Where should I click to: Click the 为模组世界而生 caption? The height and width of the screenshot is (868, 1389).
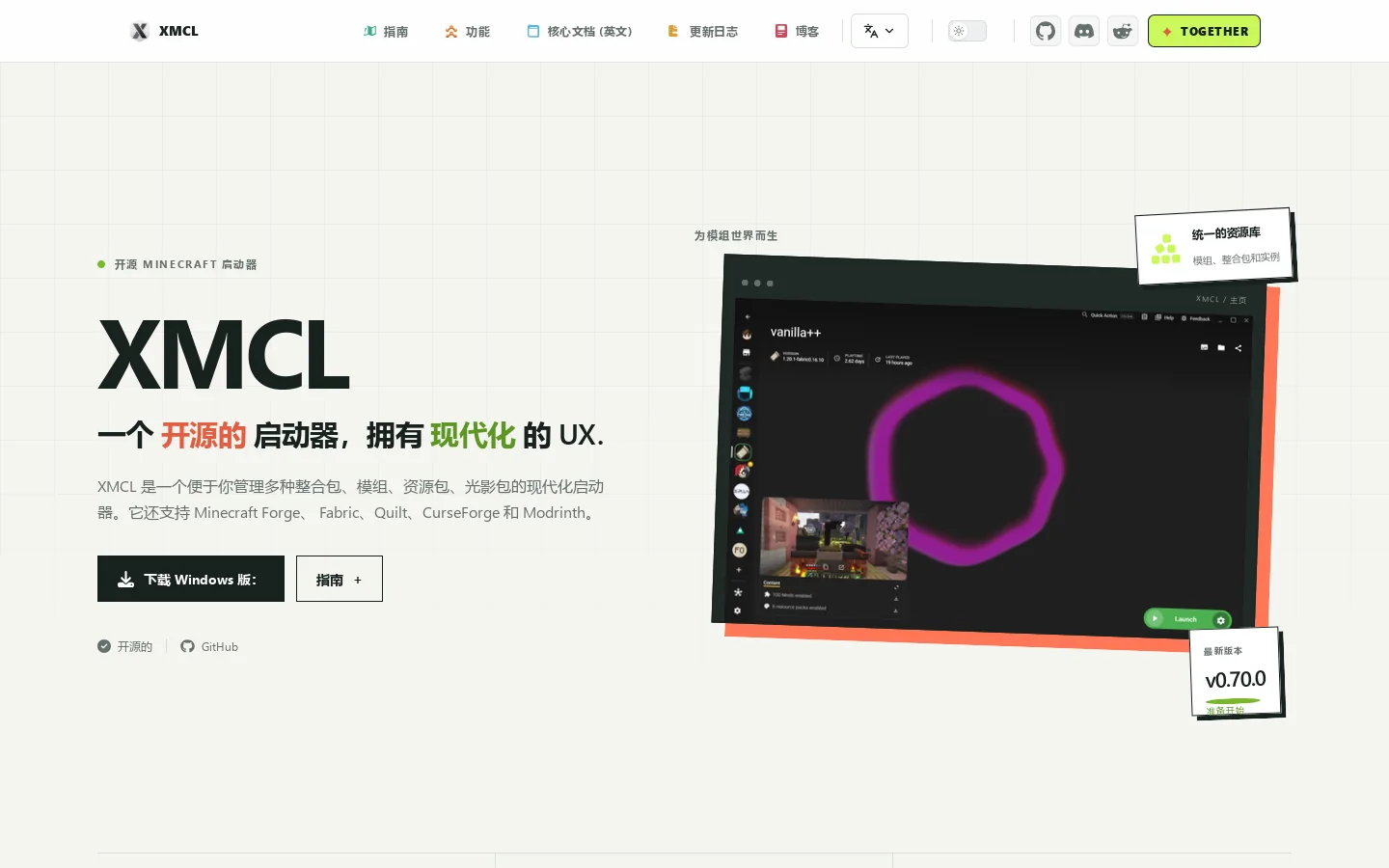coord(736,235)
